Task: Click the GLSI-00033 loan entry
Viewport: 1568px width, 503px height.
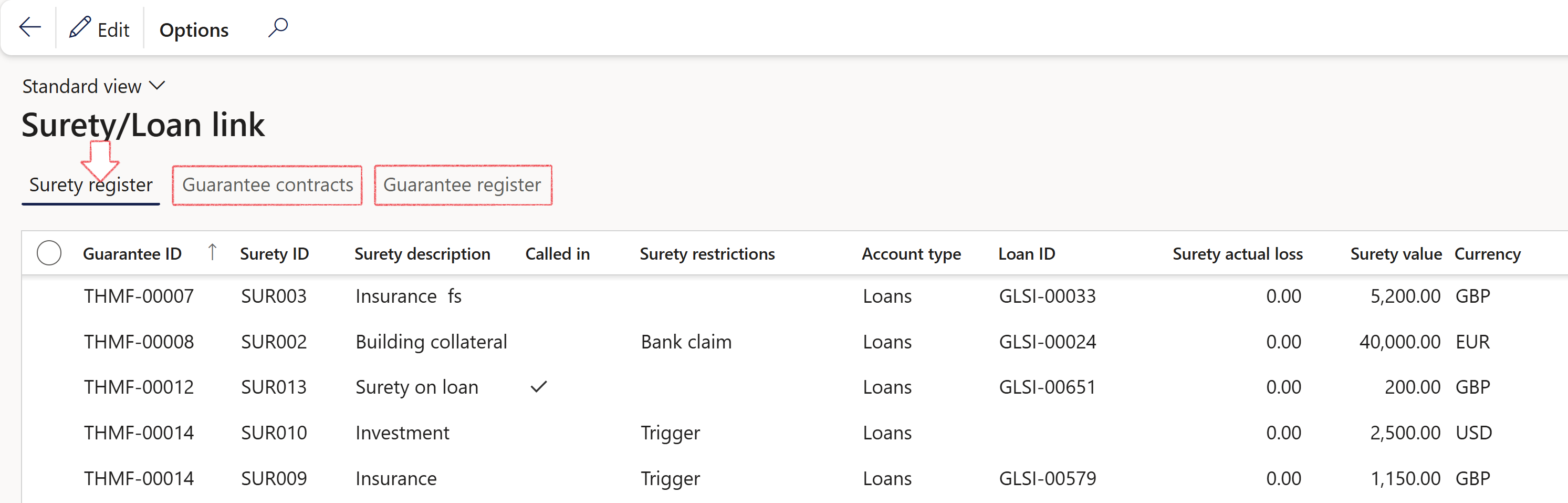Action: (x=1047, y=296)
